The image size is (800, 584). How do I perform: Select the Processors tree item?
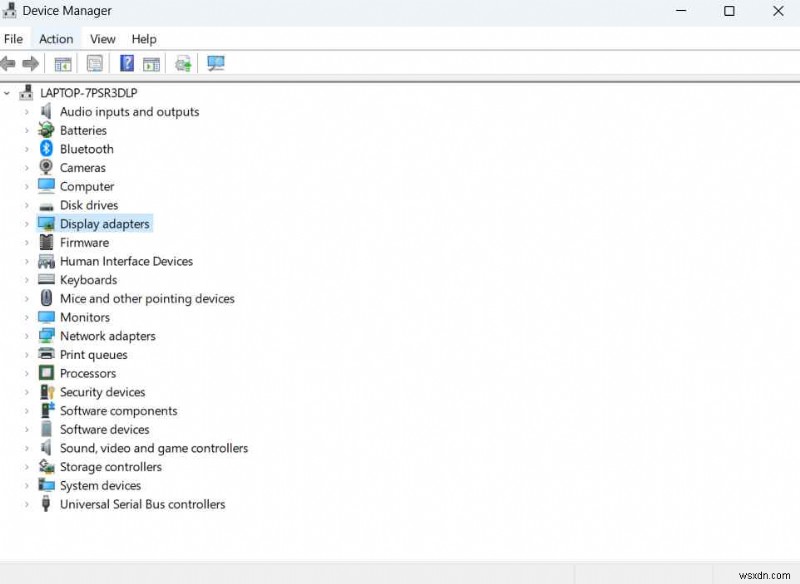click(89, 373)
